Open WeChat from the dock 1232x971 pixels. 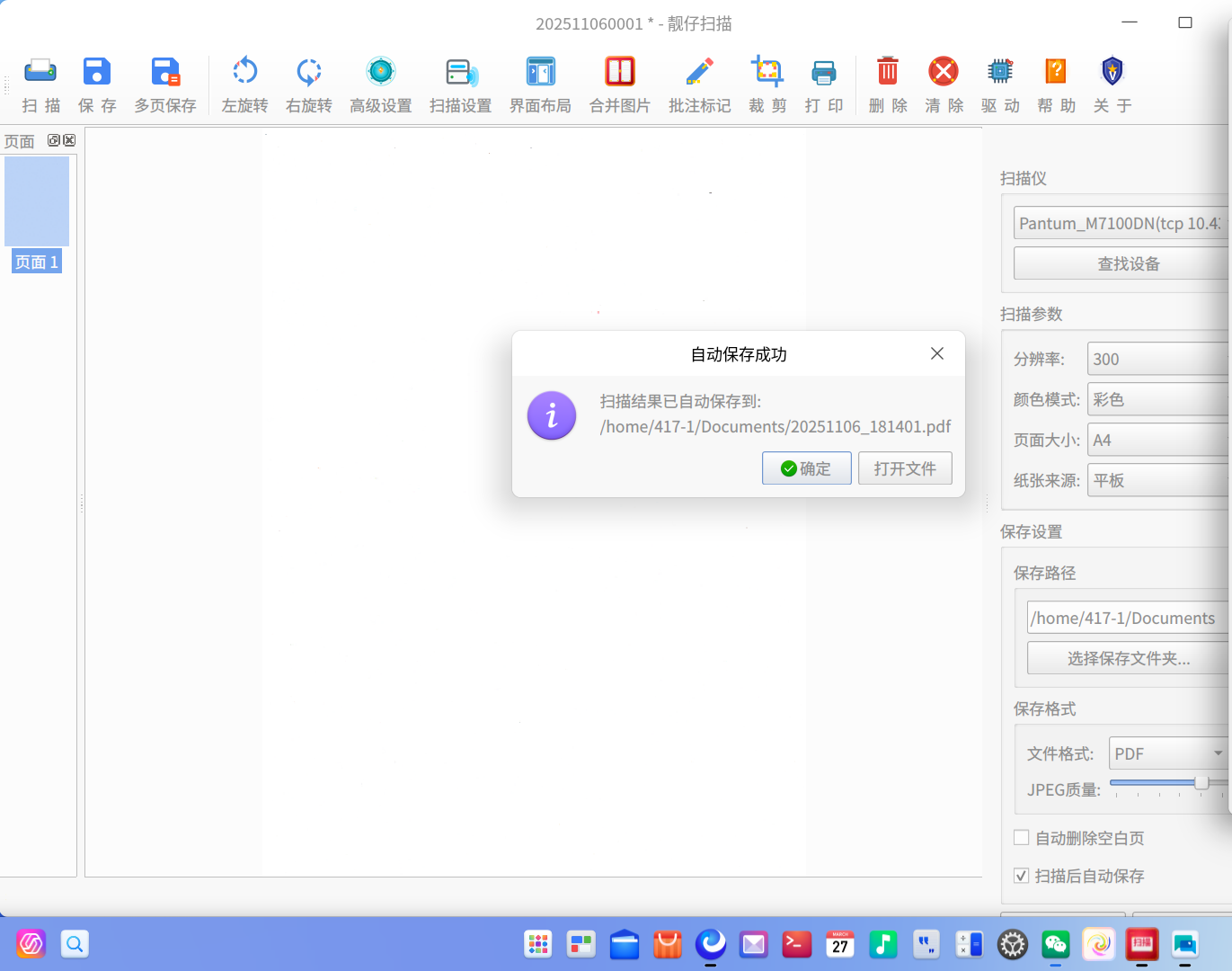point(1056,944)
